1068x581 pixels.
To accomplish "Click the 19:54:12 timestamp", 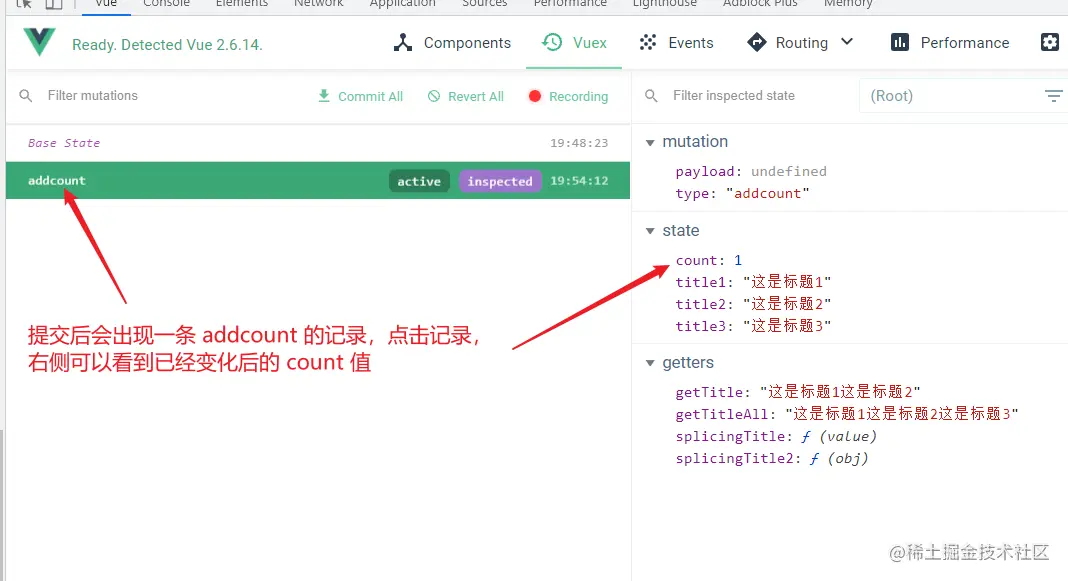I will 579,181.
